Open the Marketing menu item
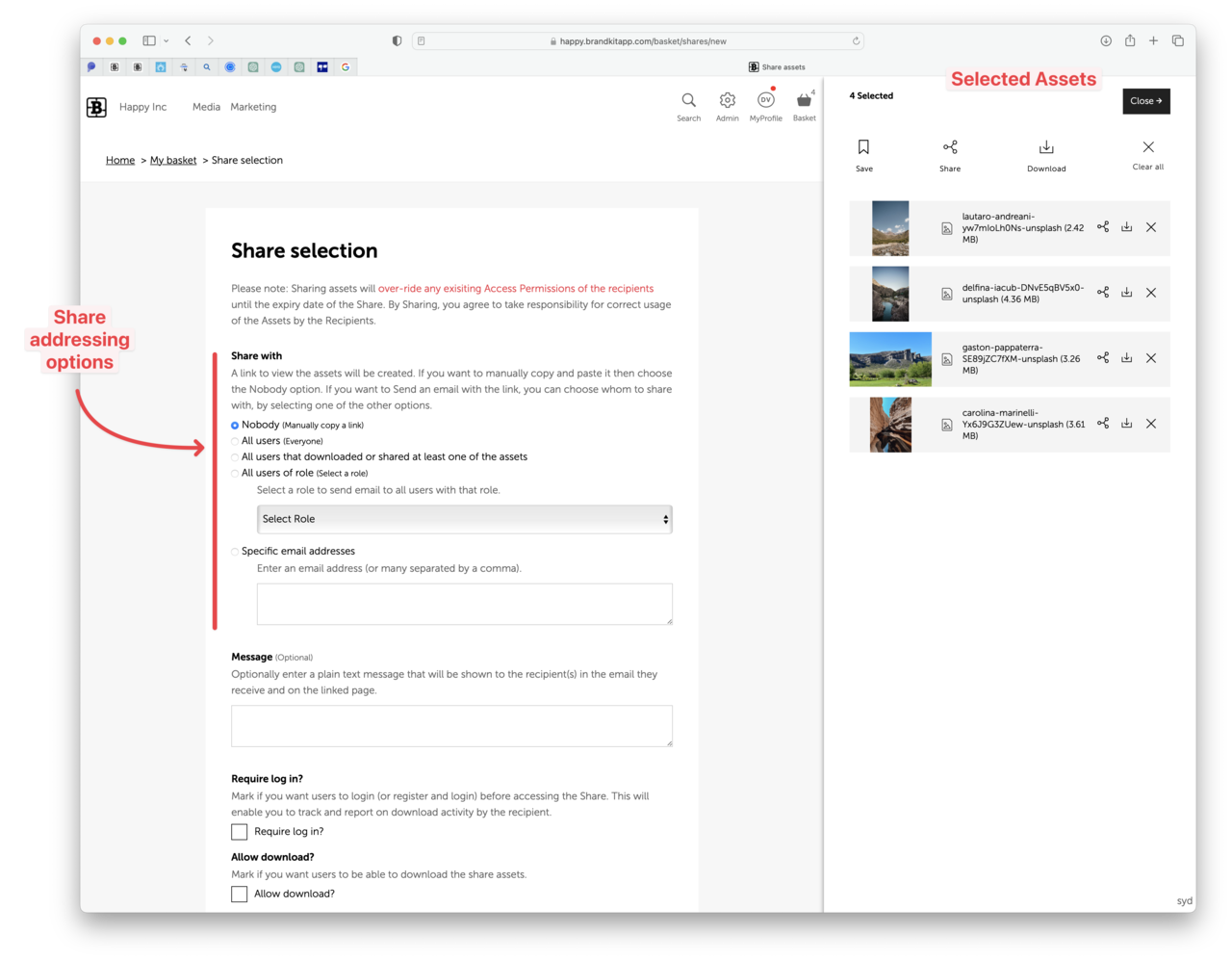 pyautogui.click(x=253, y=107)
